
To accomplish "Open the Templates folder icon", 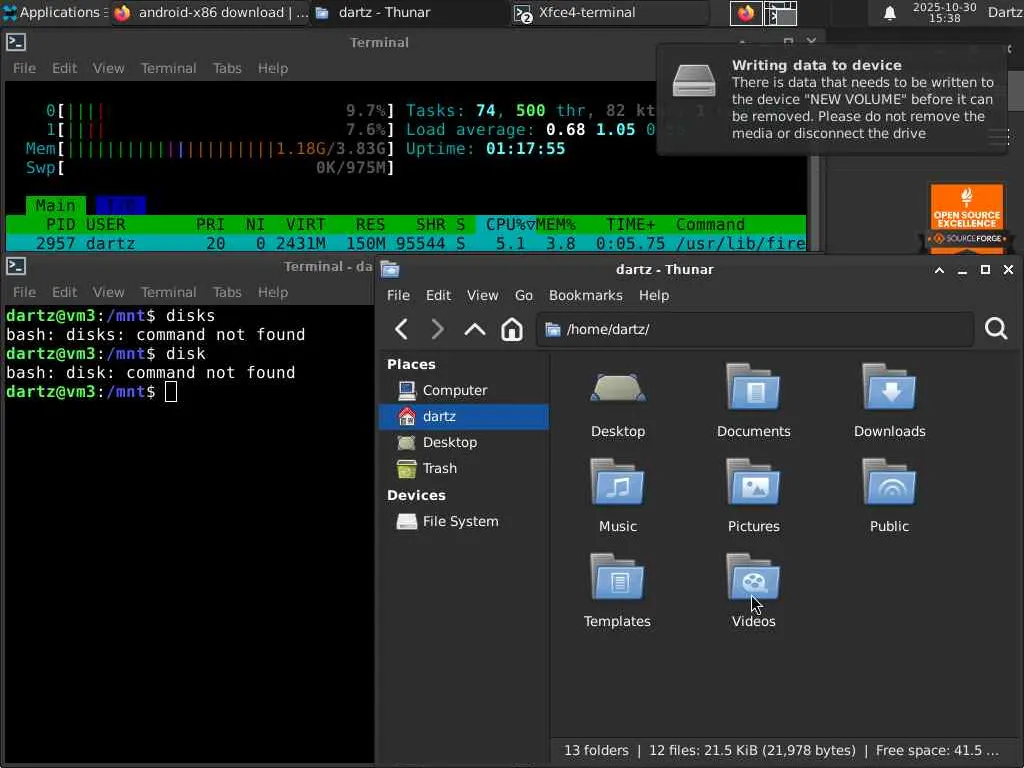I will [x=617, y=579].
